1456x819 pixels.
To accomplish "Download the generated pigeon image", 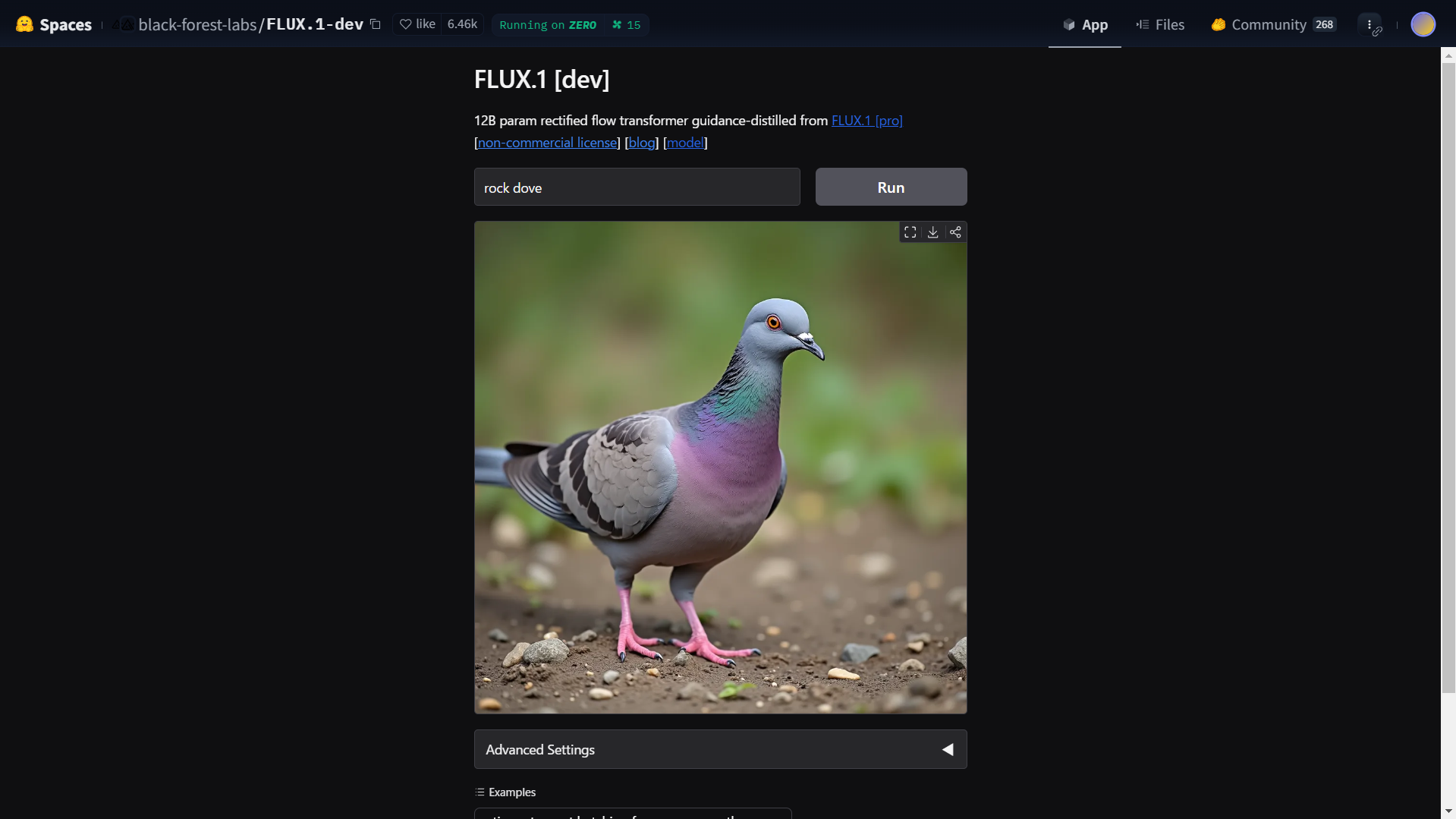I will pos(932,232).
